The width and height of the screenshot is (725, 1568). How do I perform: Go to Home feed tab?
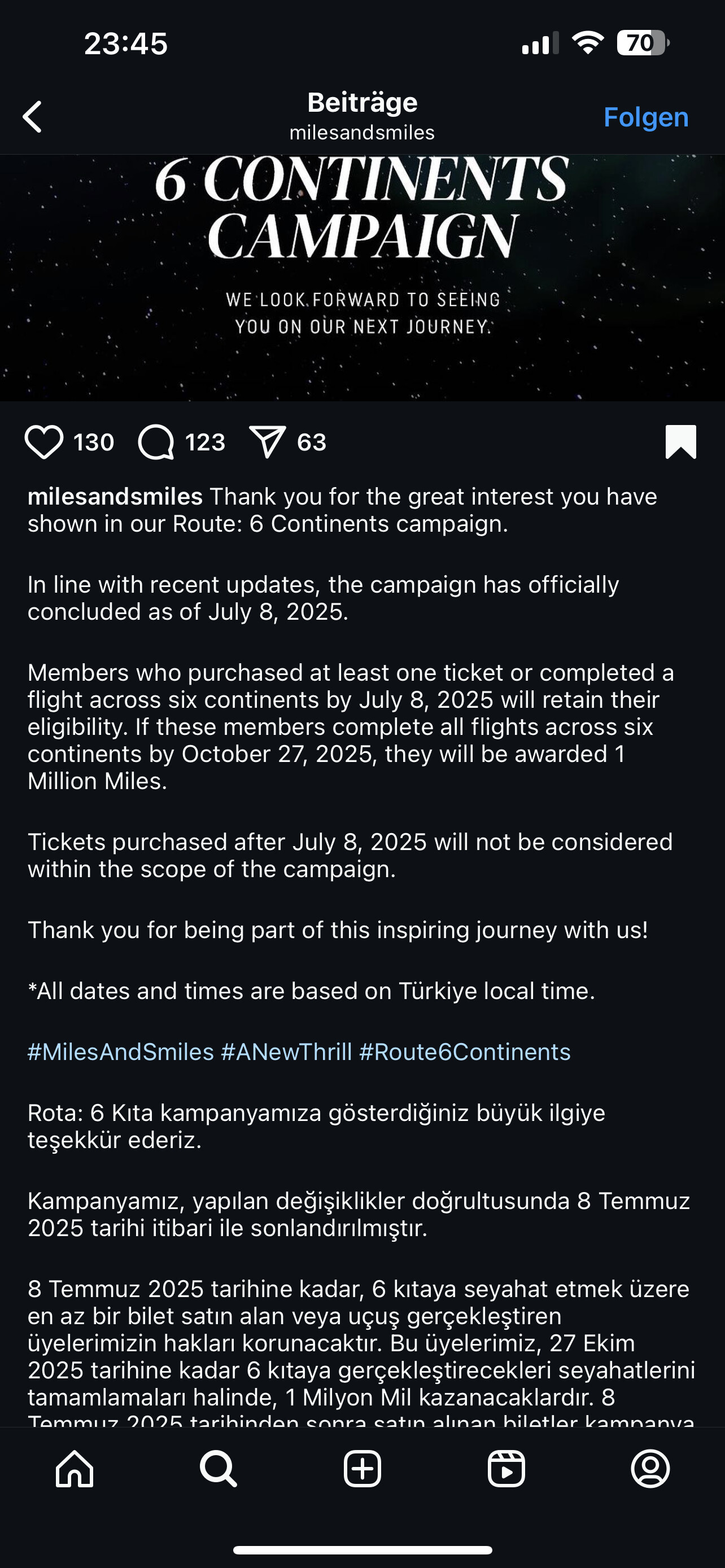click(75, 1468)
